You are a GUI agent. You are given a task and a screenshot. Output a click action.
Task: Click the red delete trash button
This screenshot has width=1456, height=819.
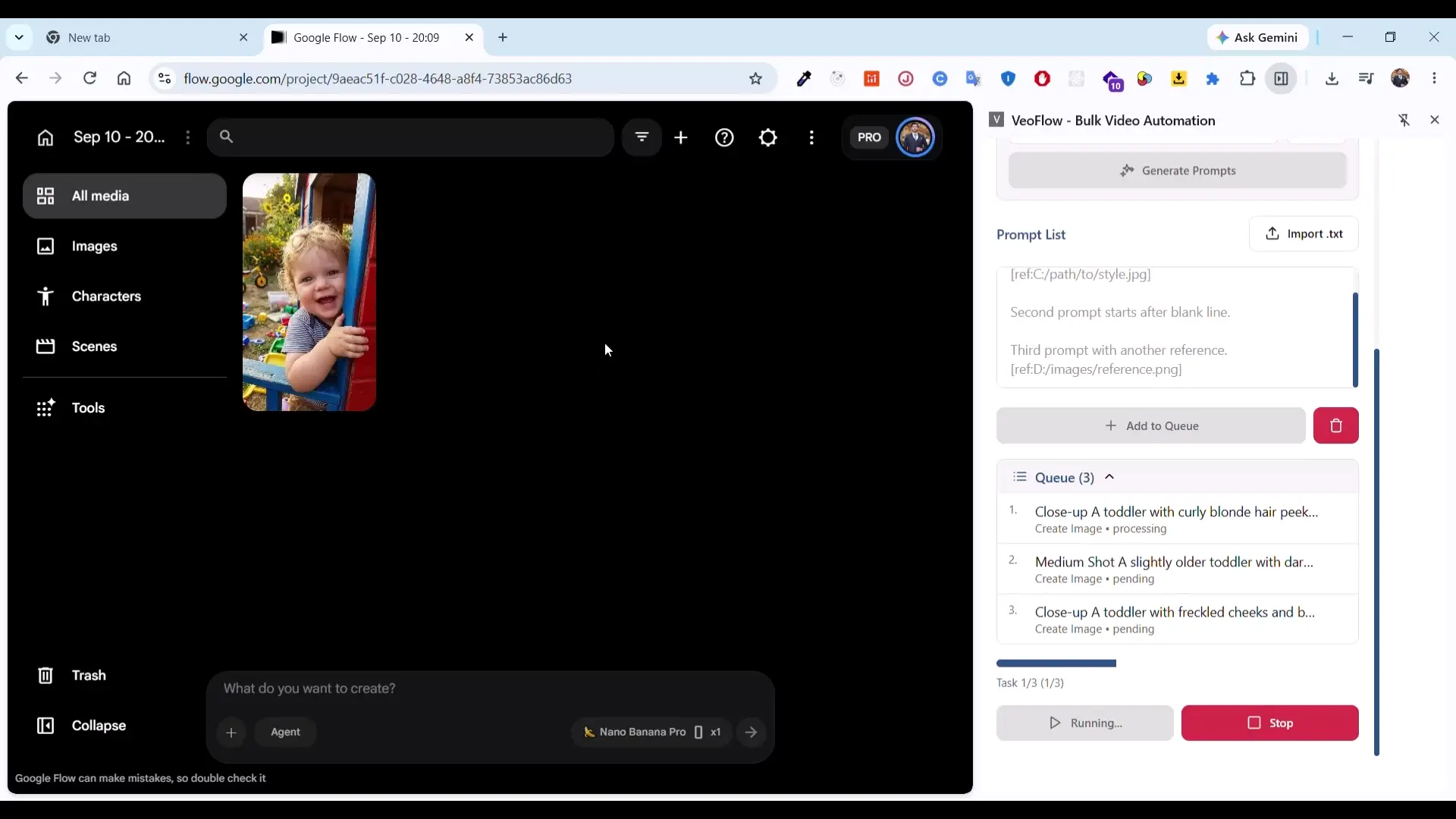pos(1335,426)
